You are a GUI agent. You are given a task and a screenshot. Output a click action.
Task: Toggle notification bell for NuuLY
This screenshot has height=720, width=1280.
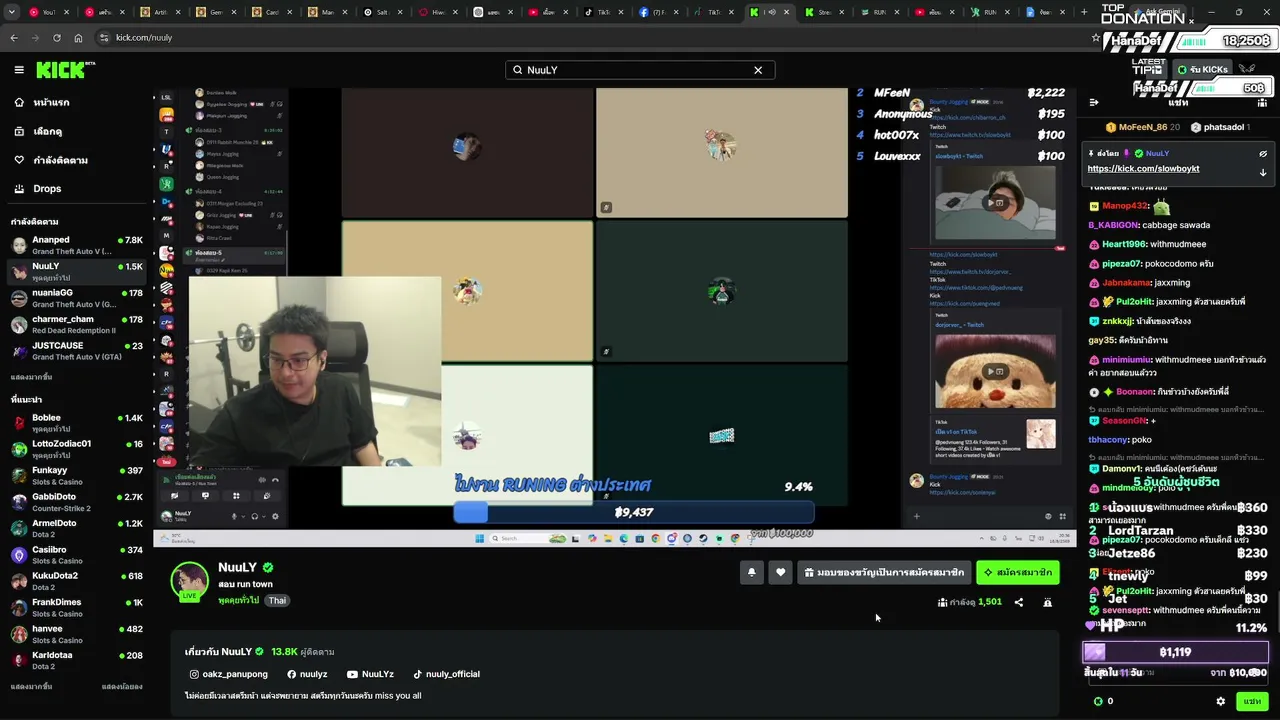pyautogui.click(x=751, y=573)
